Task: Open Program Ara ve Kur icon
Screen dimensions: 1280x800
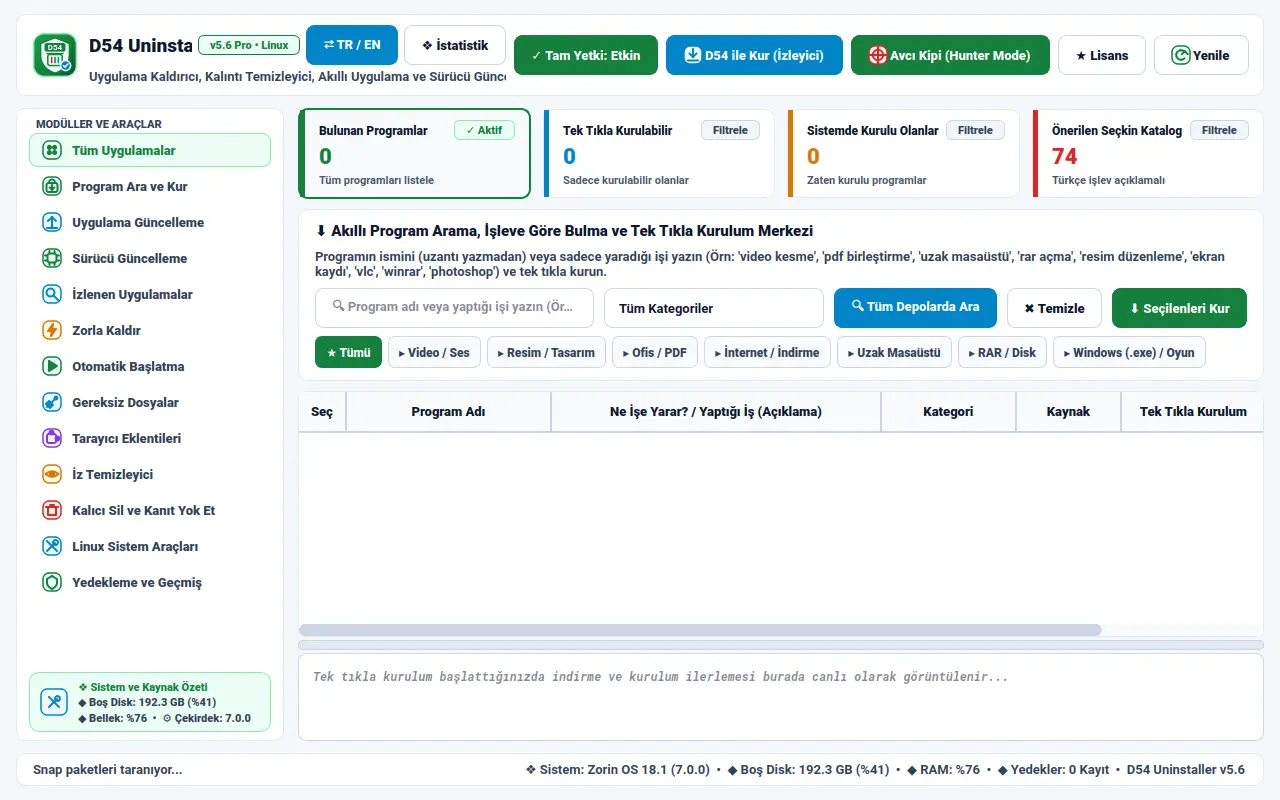Action: pyautogui.click(x=52, y=187)
